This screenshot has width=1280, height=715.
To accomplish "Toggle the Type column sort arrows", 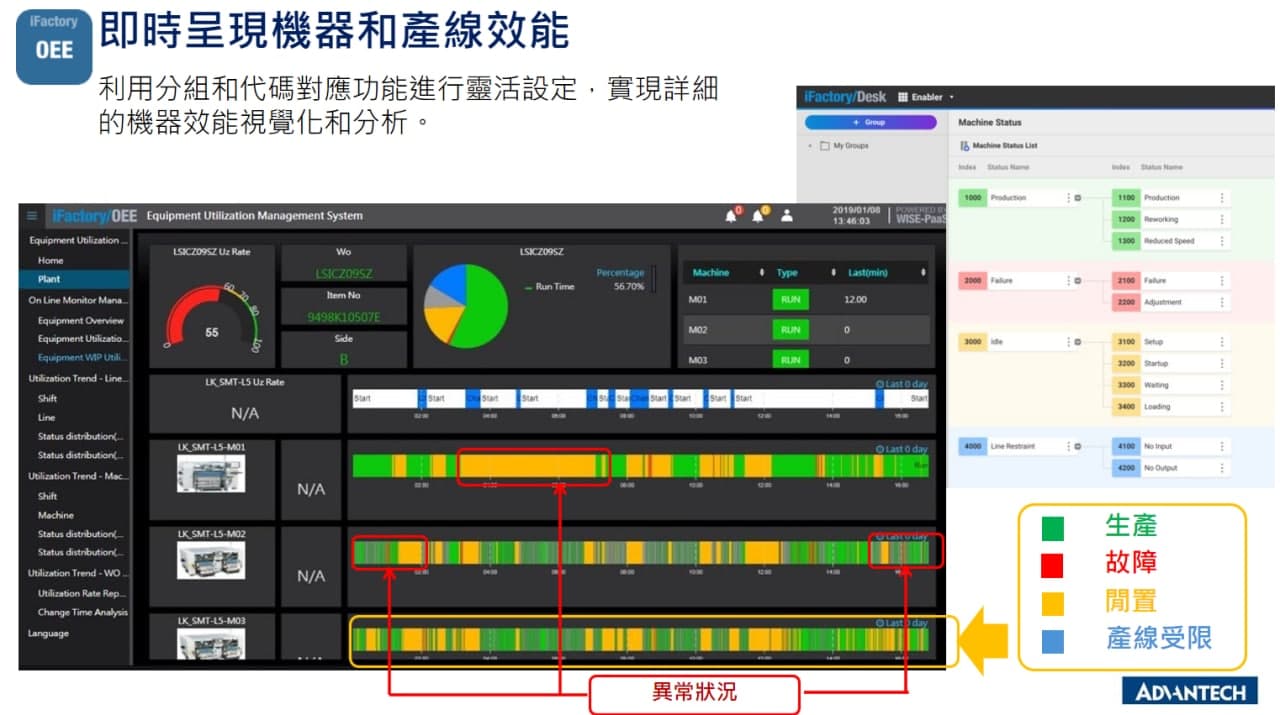I will (834, 273).
